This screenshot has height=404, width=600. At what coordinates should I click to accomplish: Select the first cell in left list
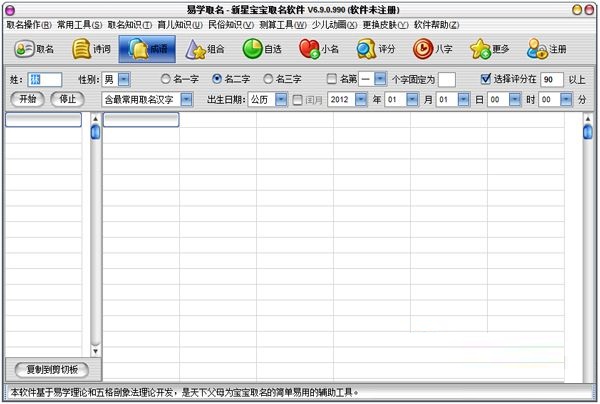[x=43, y=120]
